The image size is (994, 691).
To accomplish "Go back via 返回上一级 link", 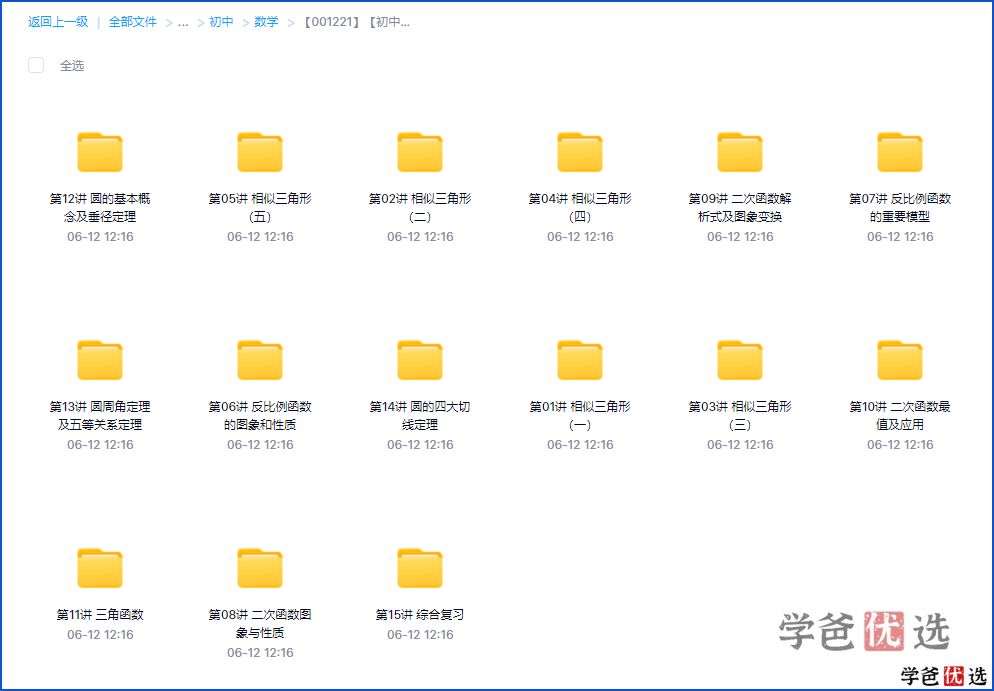I will [58, 22].
